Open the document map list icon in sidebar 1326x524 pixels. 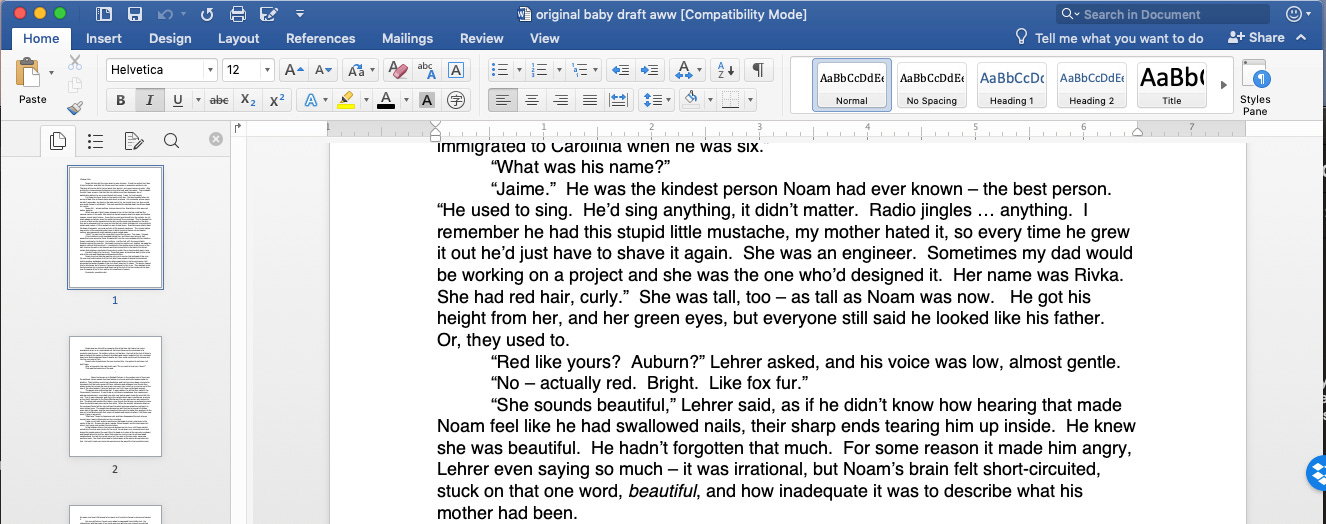tap(95, 141)
